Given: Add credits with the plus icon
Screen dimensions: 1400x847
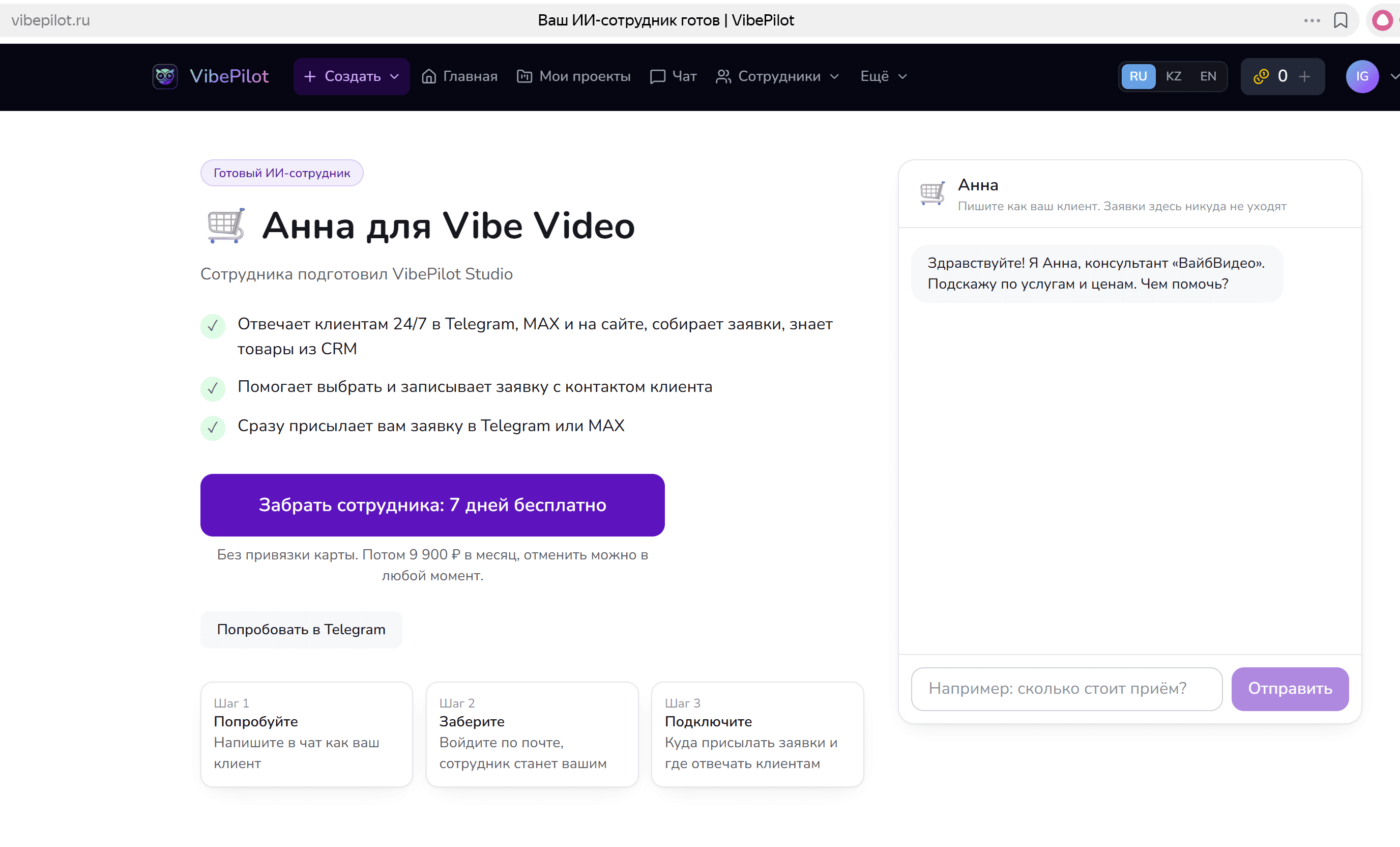Looking at the screenshot, I should tap(1304, 76).
